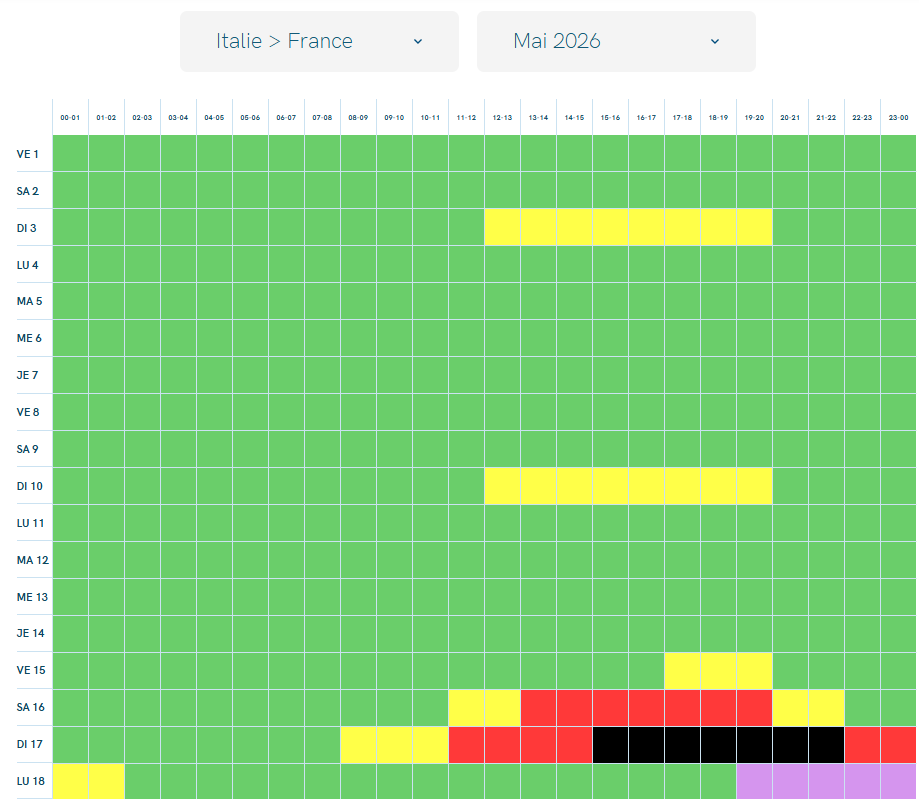Viewport: 919px width, 799px height.
Task: Click the chevron arrow beside Mai 2026
Action: tap(714, 41)
